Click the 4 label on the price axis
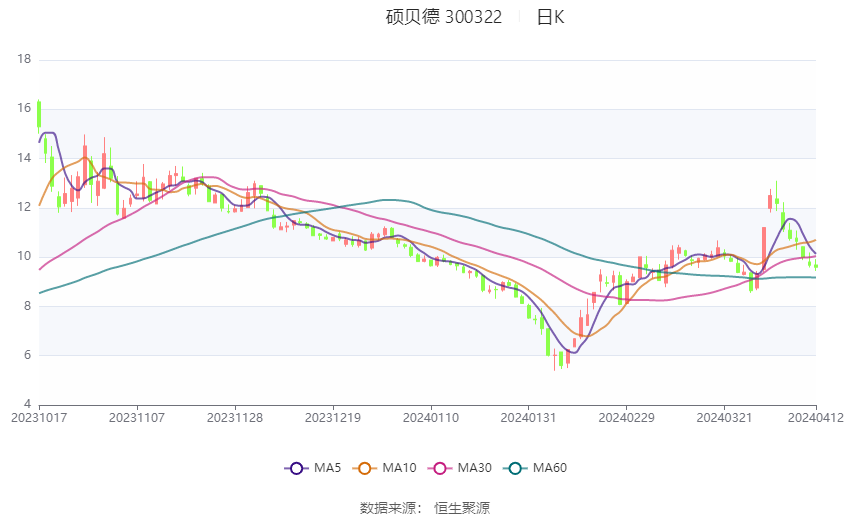The width and height of the screenshot is (850, 516). tap(27, 404)
